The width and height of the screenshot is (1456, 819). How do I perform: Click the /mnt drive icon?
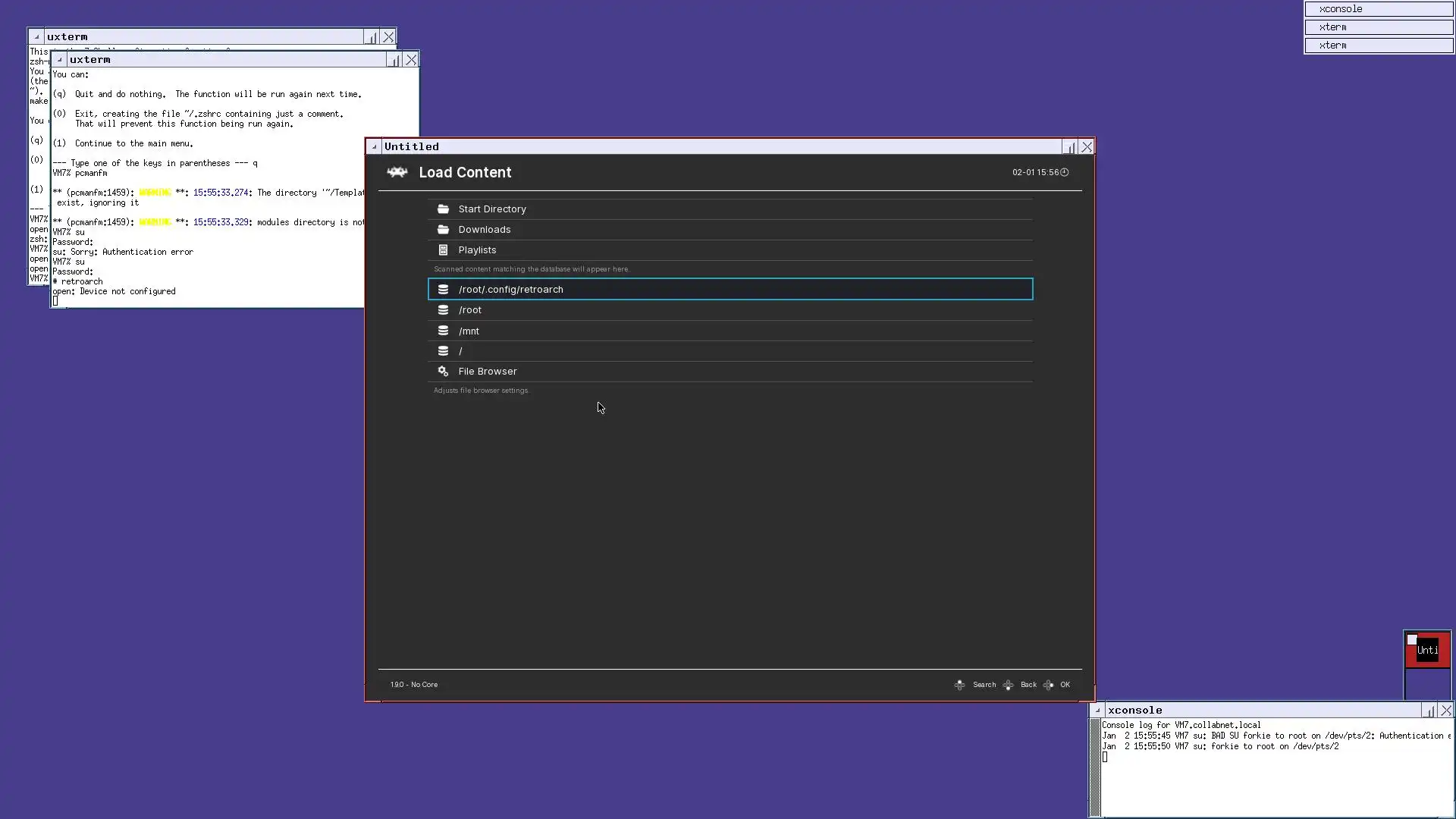(x=443, y=331)
